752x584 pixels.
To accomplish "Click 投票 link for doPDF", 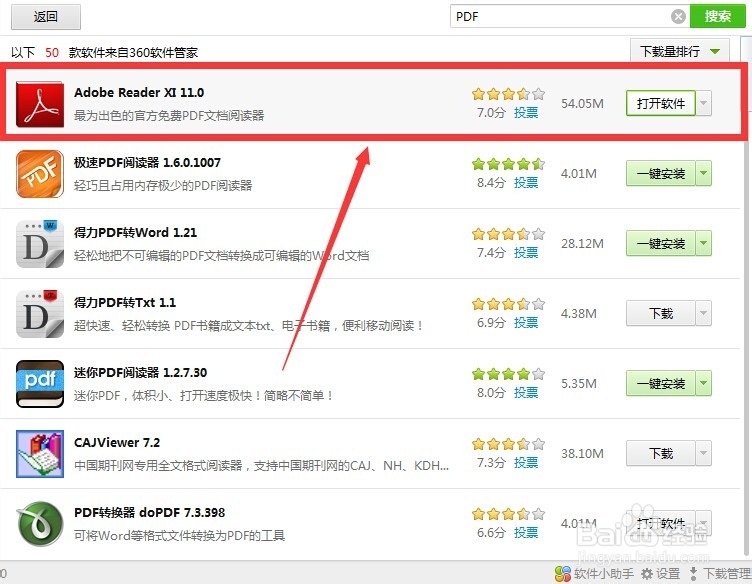I will [x=526, y=533].
